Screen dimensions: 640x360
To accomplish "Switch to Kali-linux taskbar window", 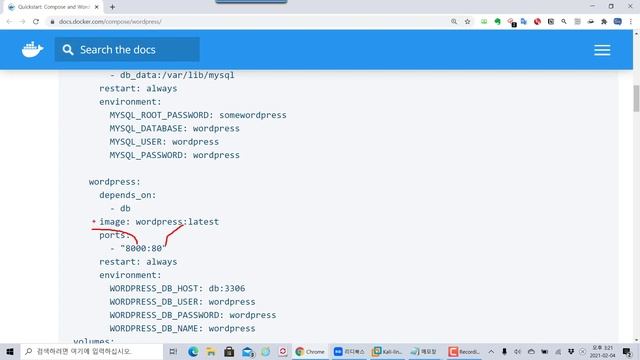I will click(388, 351).
